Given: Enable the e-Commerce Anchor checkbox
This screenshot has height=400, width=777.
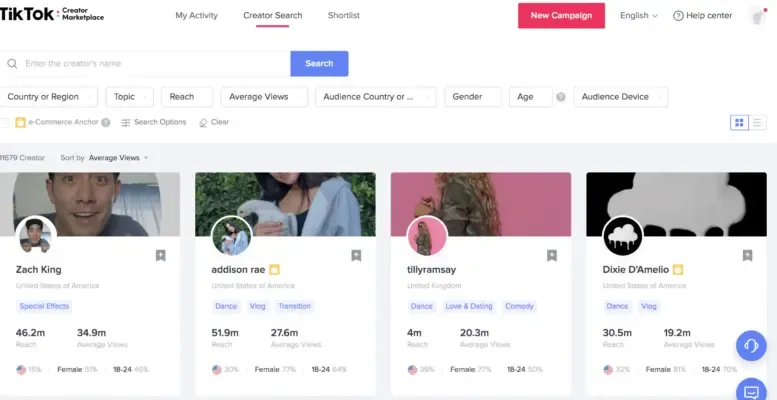Looking at the screenshot, I should click(x=4, y=122).
